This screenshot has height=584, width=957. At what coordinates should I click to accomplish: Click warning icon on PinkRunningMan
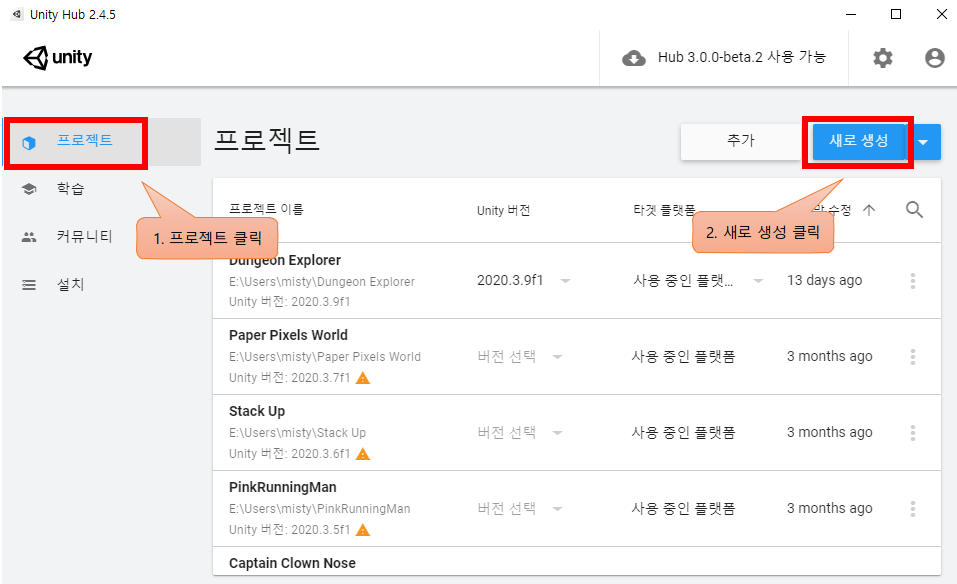[363, 530]
